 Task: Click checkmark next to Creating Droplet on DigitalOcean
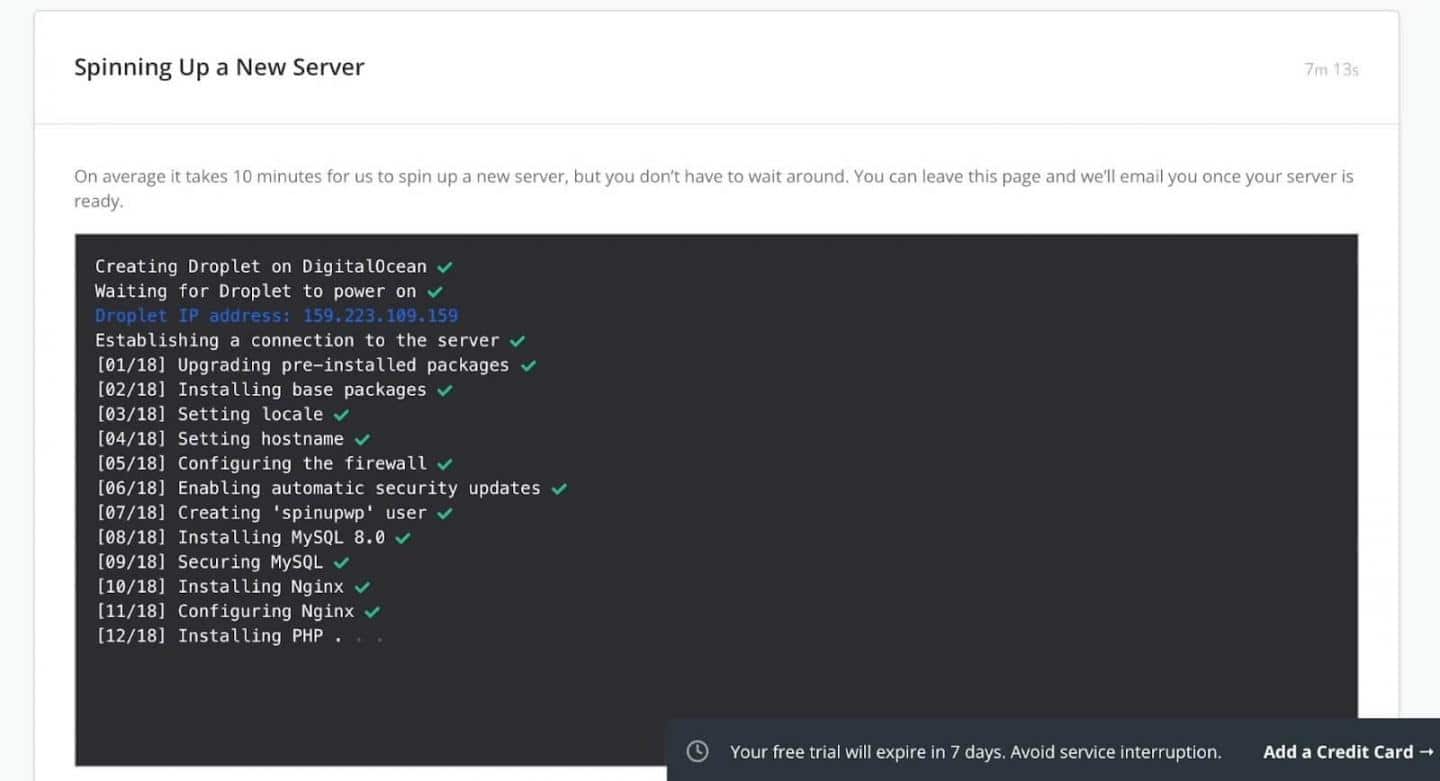pyautogui.click(x=445, y=267)
